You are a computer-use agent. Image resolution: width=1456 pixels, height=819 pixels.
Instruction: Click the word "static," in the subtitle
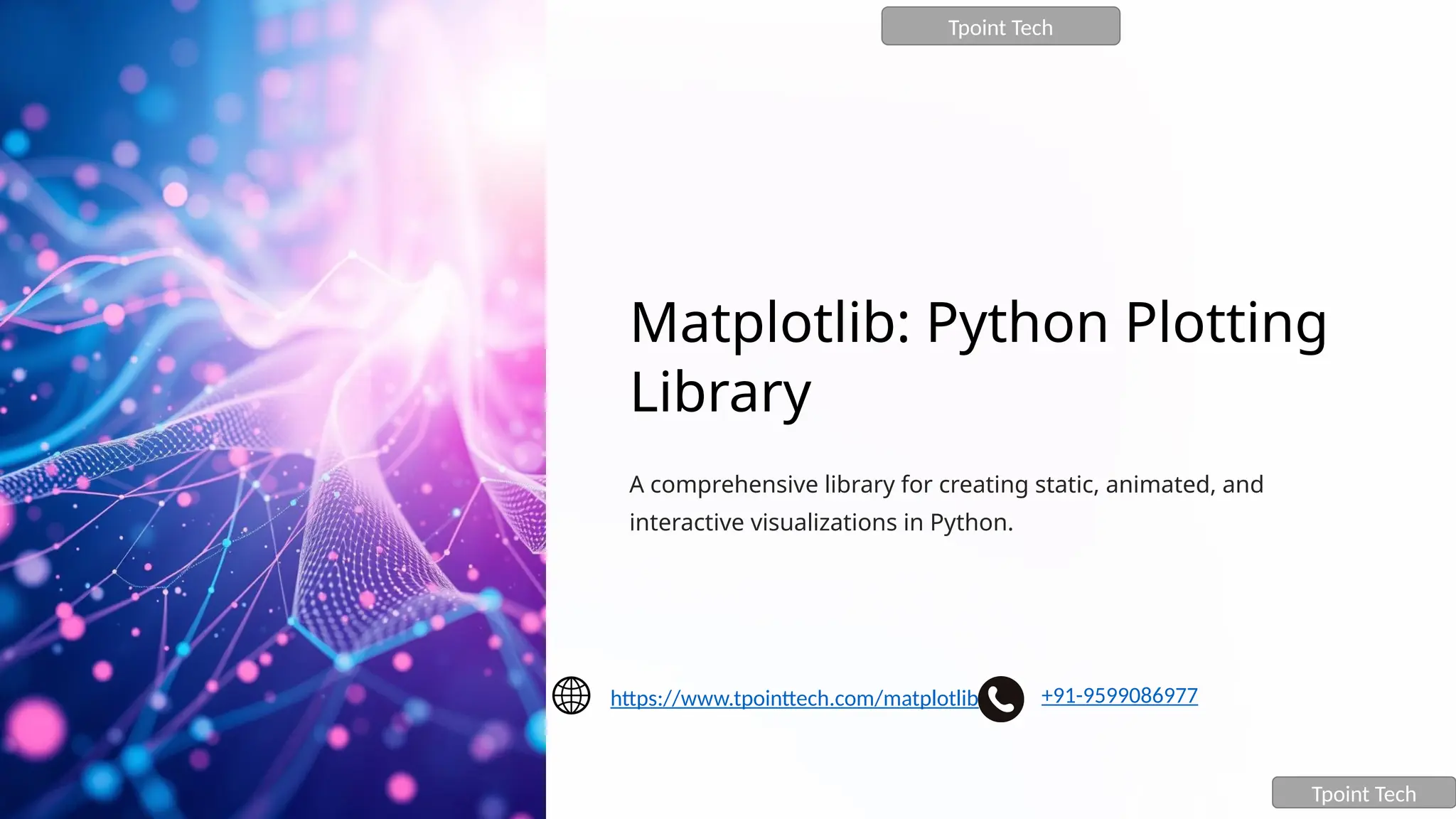(1066, 485)
